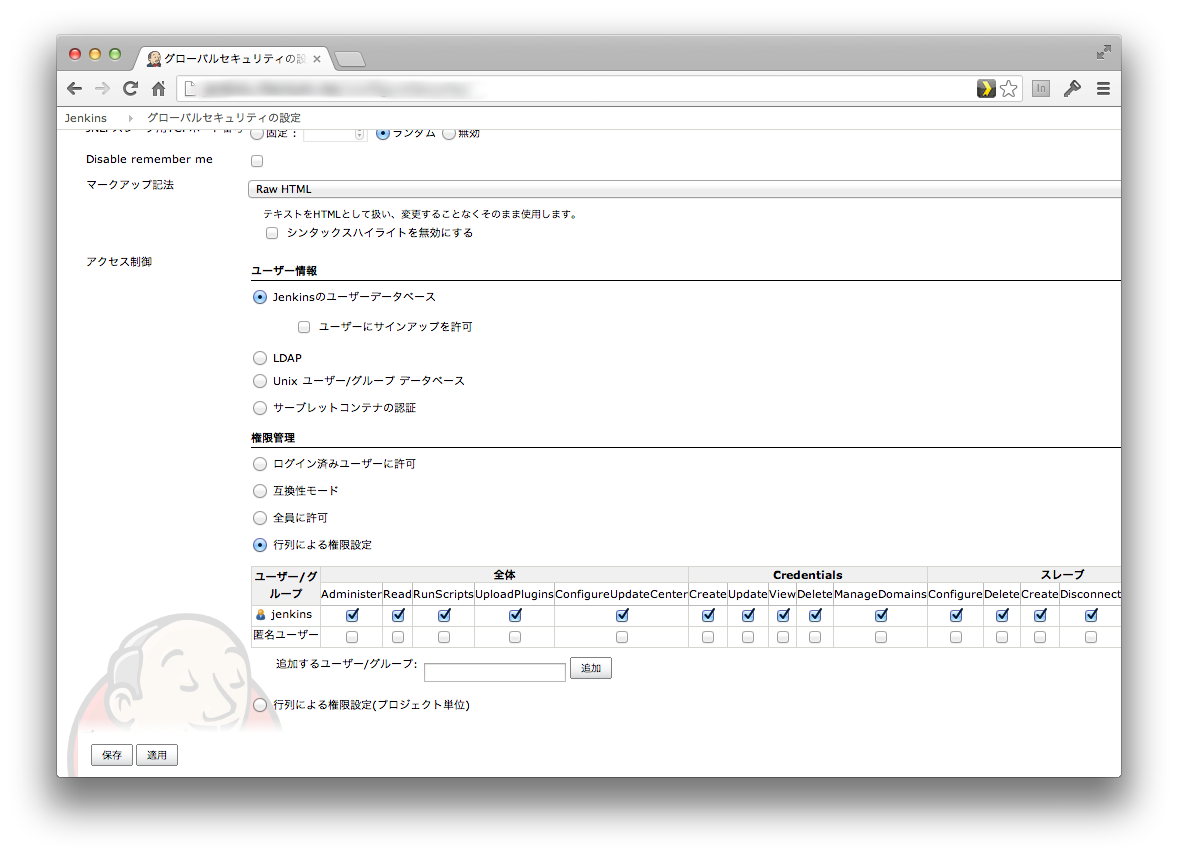
Task: Expand the breadcrumb arrow after Jenkins
Action: 131,118
